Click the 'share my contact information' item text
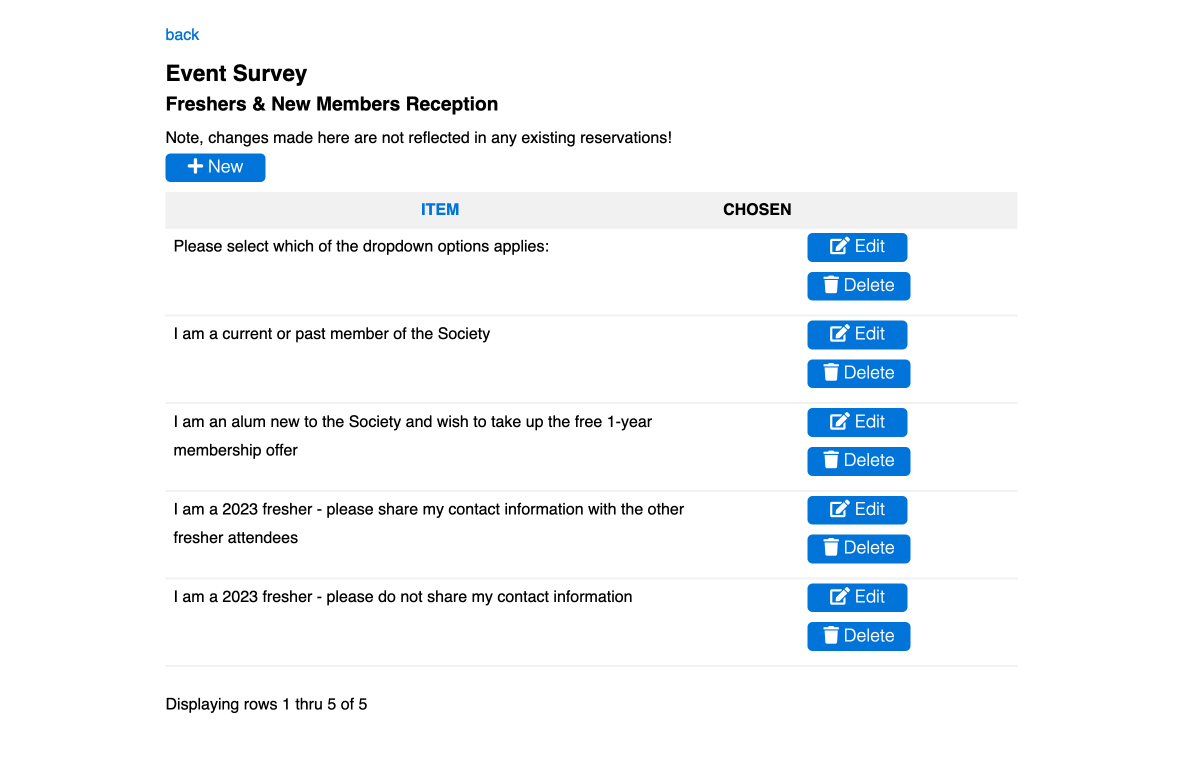Screen dimensions: 1183x763 tap(429, 523)
